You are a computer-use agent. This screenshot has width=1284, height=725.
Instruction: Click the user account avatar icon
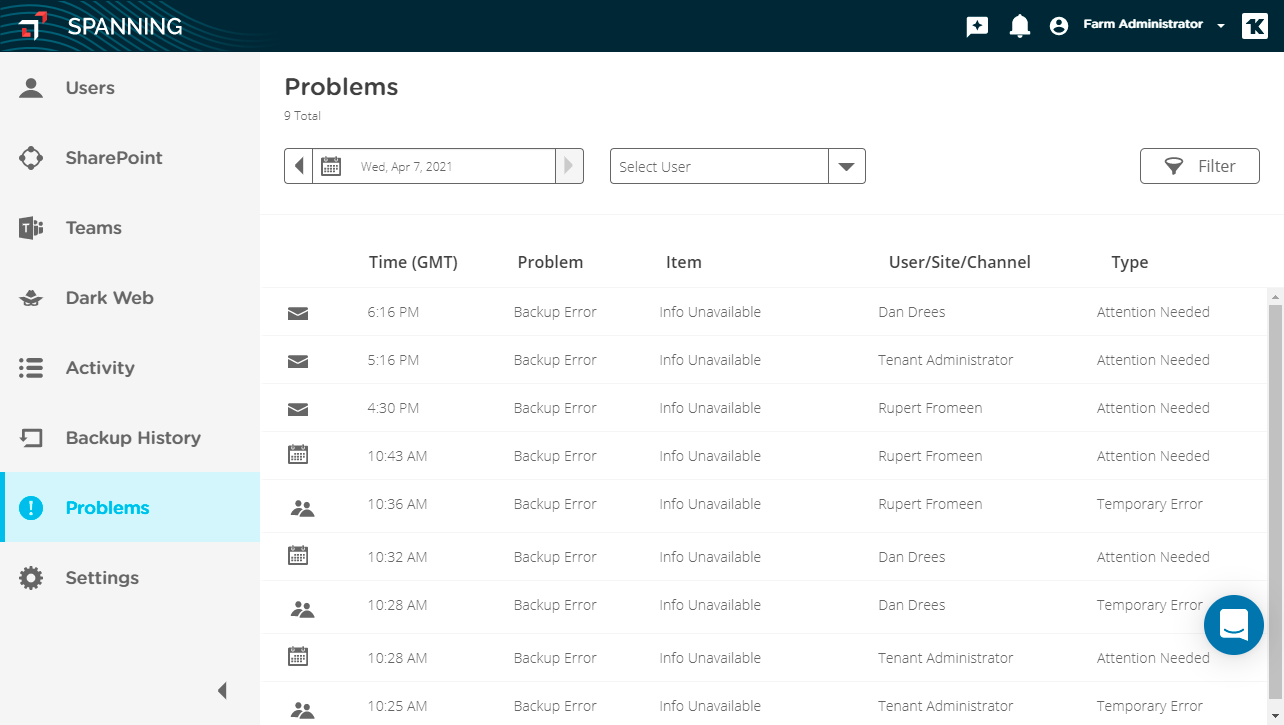1059,27
